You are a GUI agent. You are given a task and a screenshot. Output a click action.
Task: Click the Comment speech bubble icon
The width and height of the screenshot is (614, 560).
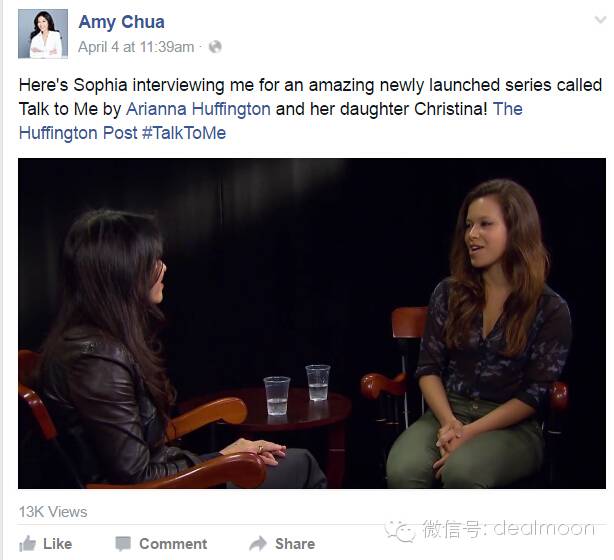click(123, 544)
